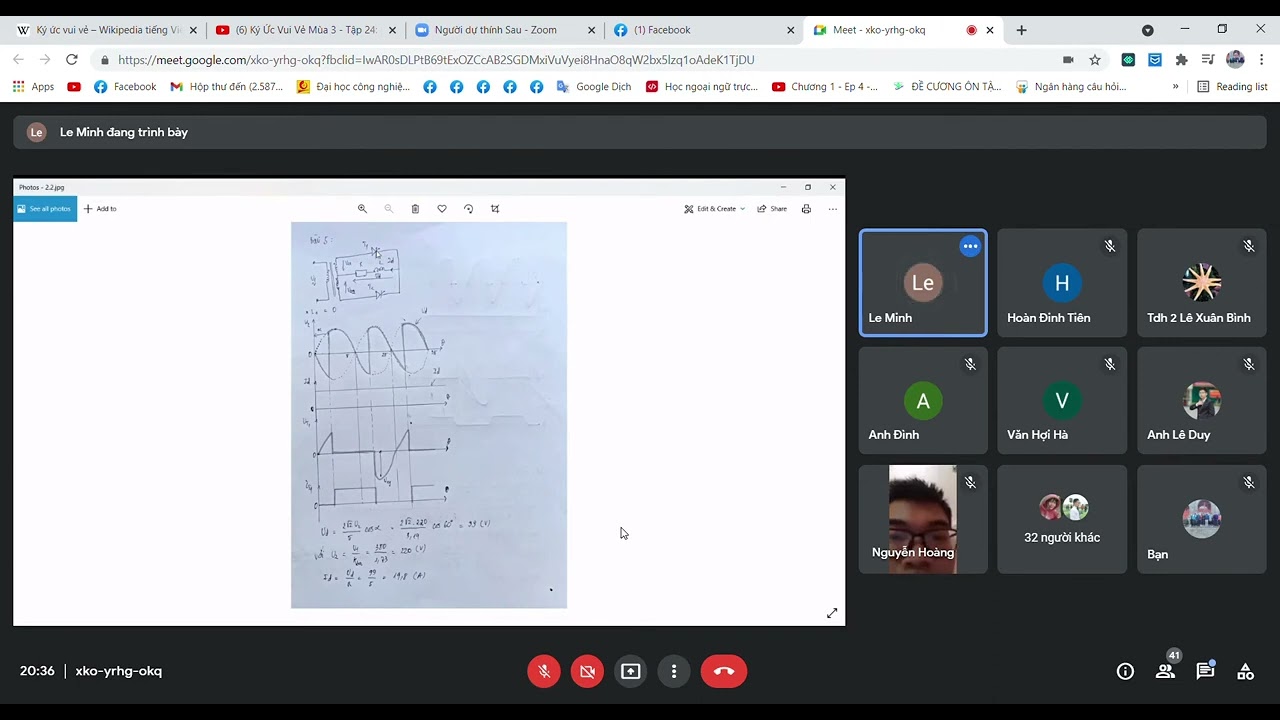This screenshot has width=1280, height=720.
Task: Click the shared 2.2.jpg photo
Action: (x=429, y=415)
